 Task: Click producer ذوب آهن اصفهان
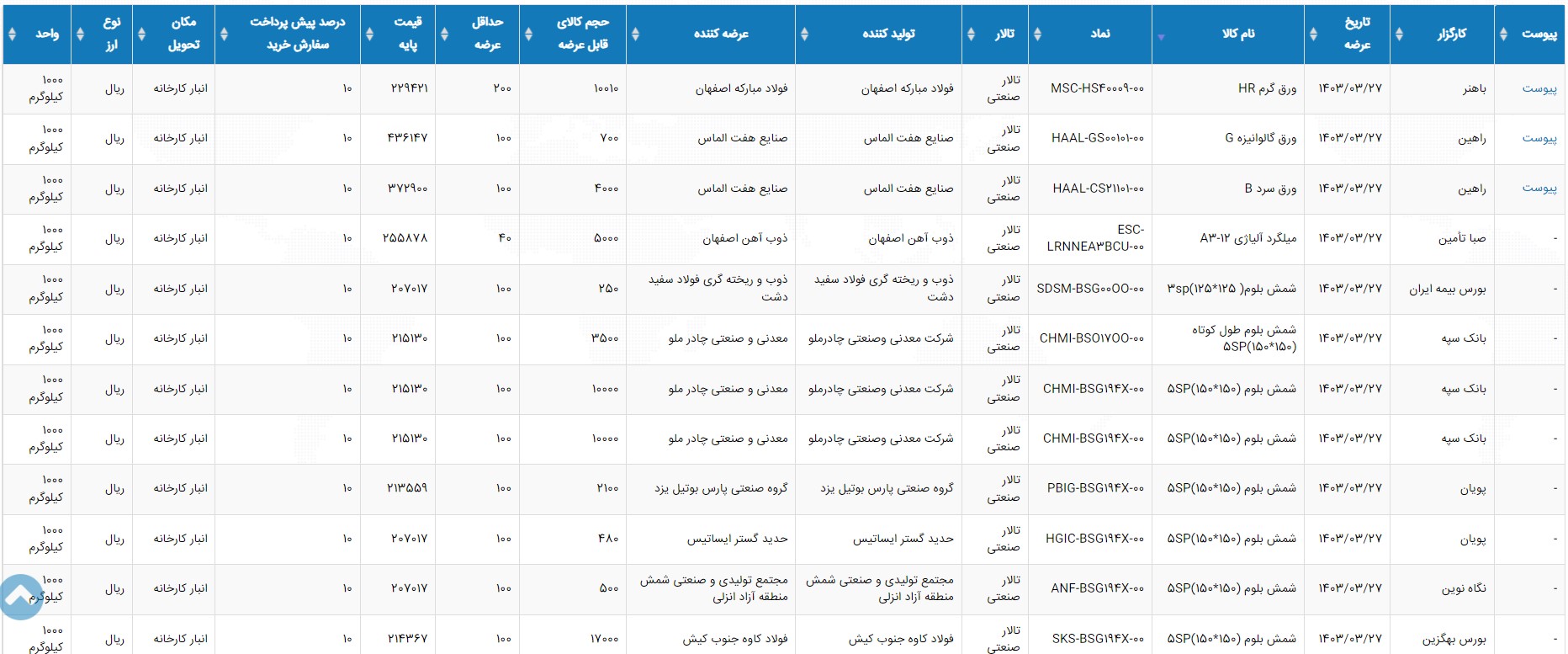[911, 238]
